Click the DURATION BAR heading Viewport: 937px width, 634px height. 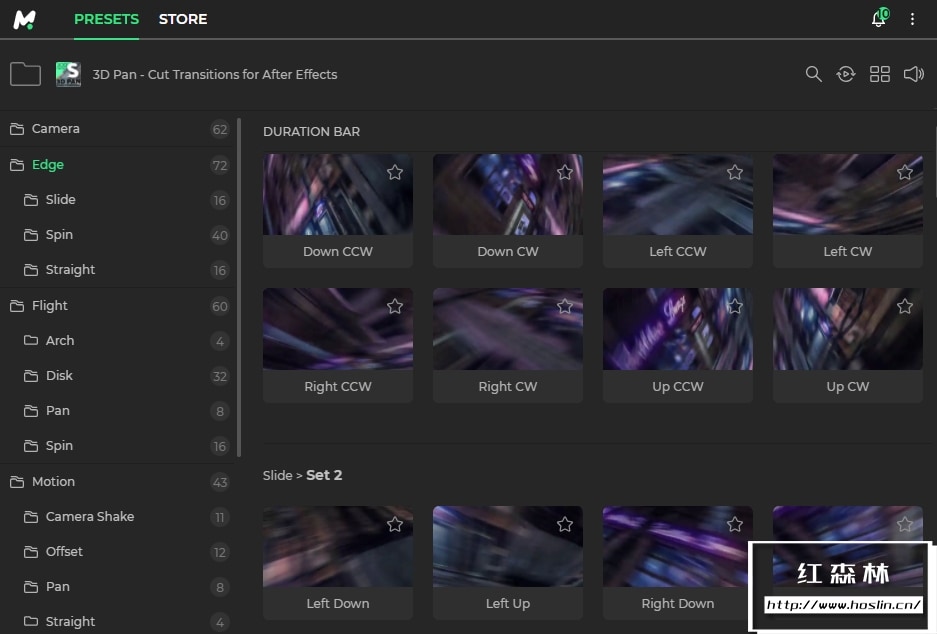pos(311,131)
